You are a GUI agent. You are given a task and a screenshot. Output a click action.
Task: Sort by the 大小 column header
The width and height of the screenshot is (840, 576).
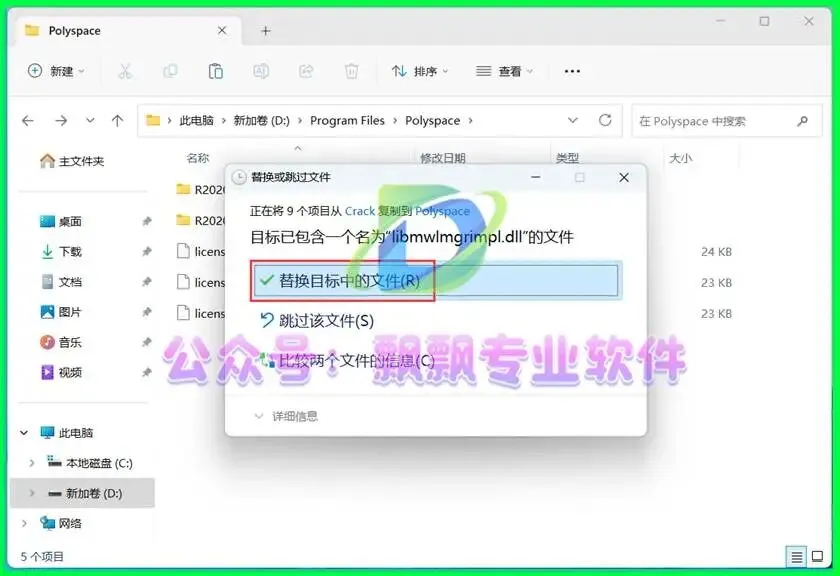681,158
